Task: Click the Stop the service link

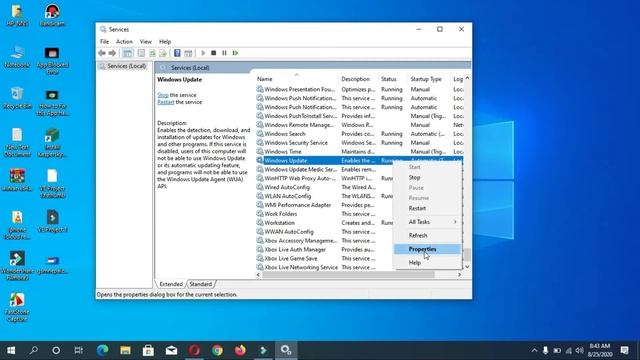Action: [x=163, y=95]
